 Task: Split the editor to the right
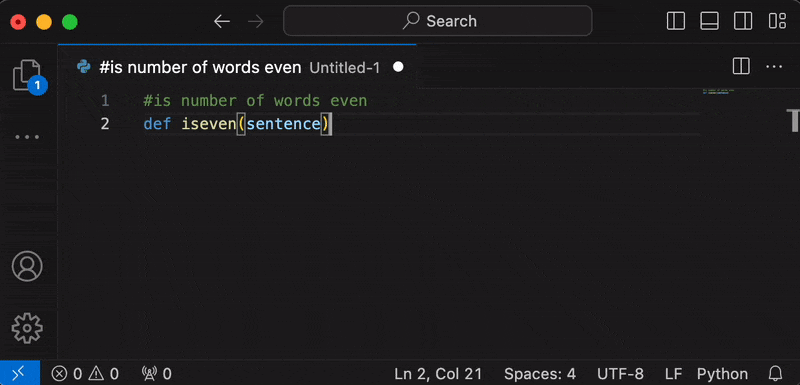coord(741,66)
